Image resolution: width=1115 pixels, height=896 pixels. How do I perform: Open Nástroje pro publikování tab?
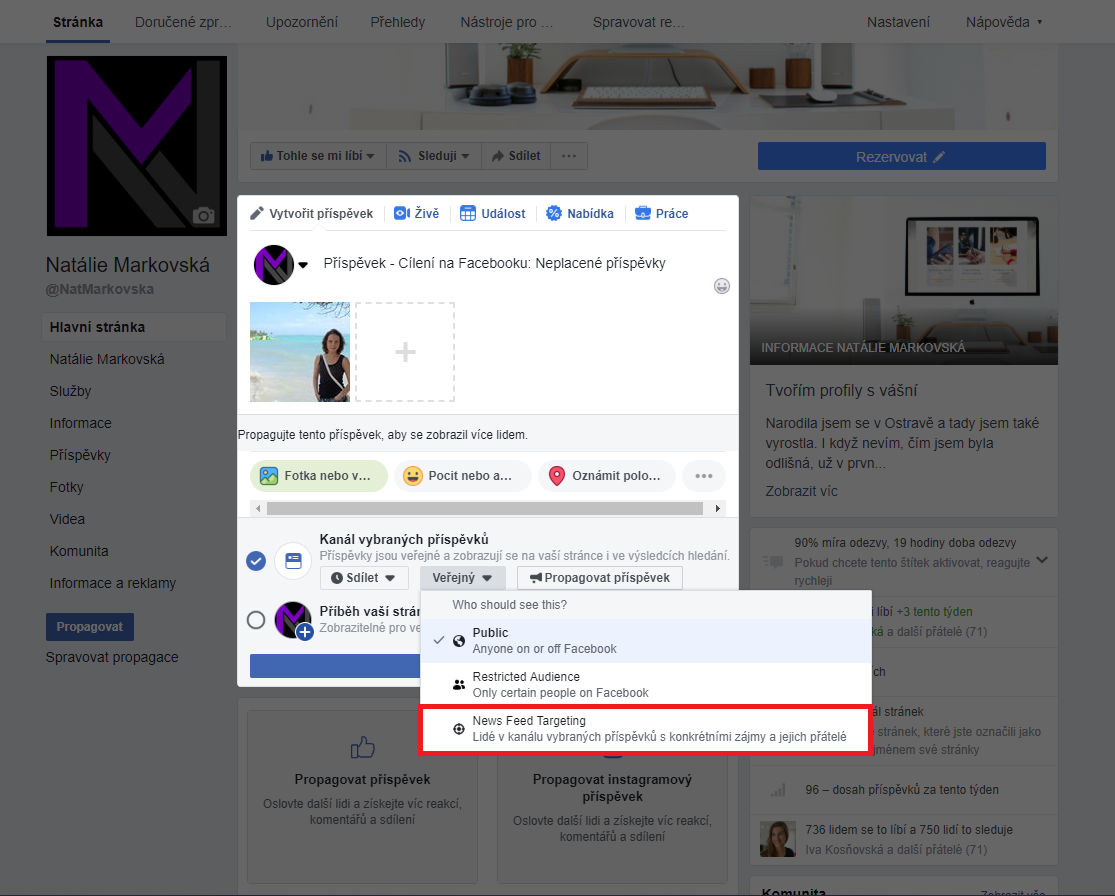[506, 22]
